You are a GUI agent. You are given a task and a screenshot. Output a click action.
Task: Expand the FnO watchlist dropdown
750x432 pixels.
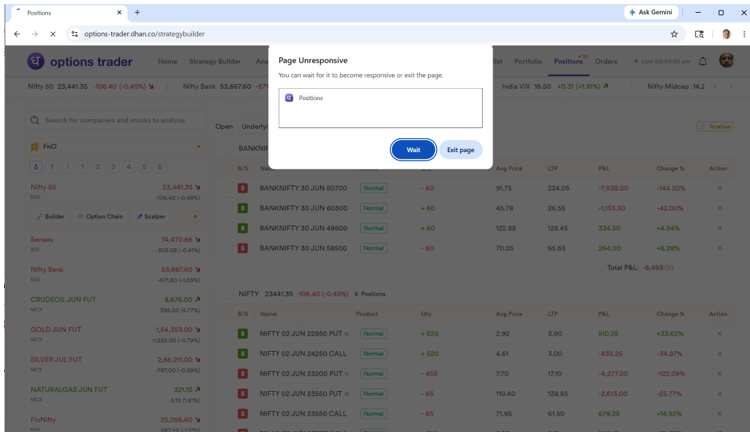tap(199, 147)
